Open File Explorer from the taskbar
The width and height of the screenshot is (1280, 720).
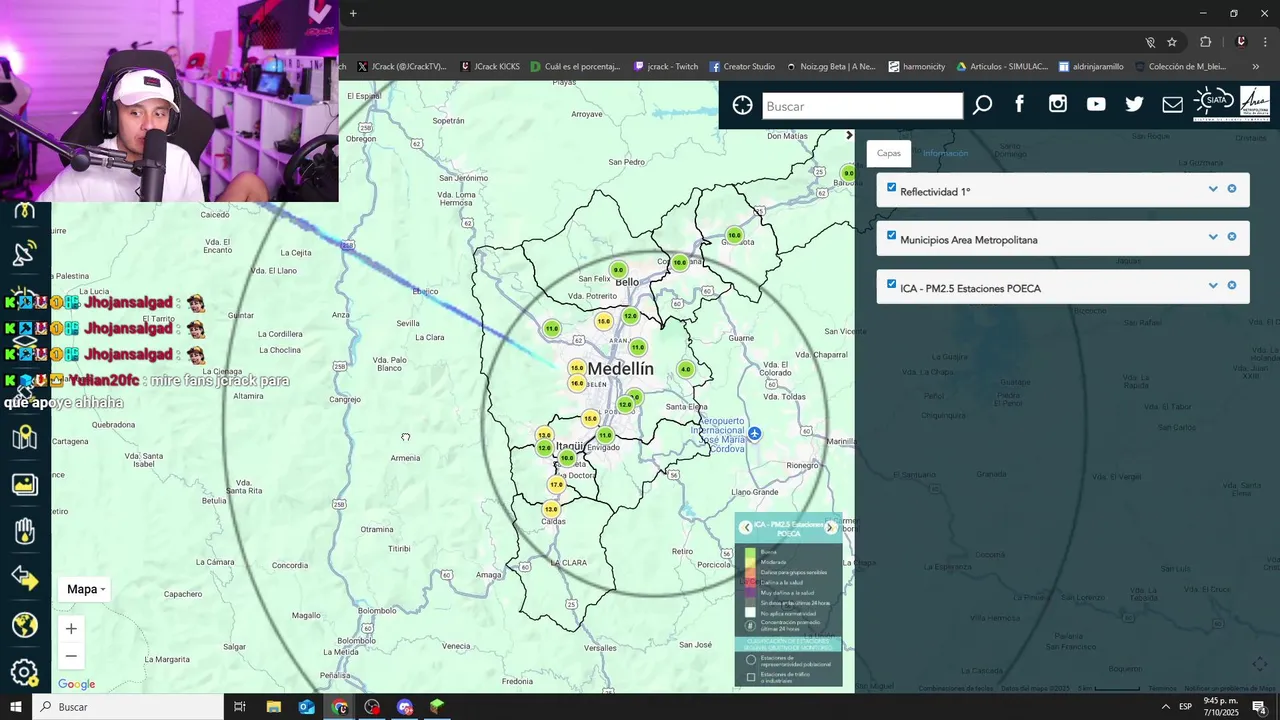[x=274, y=707]
